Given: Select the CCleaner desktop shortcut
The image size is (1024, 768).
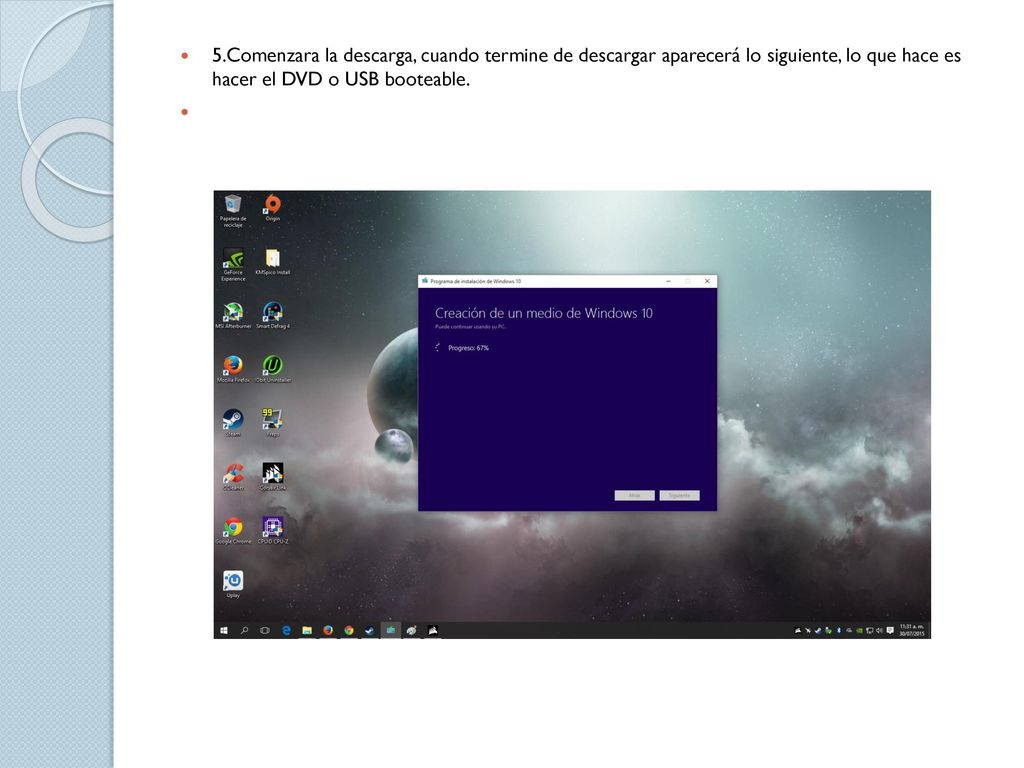Looking at the screenshot, I should 232,477.
